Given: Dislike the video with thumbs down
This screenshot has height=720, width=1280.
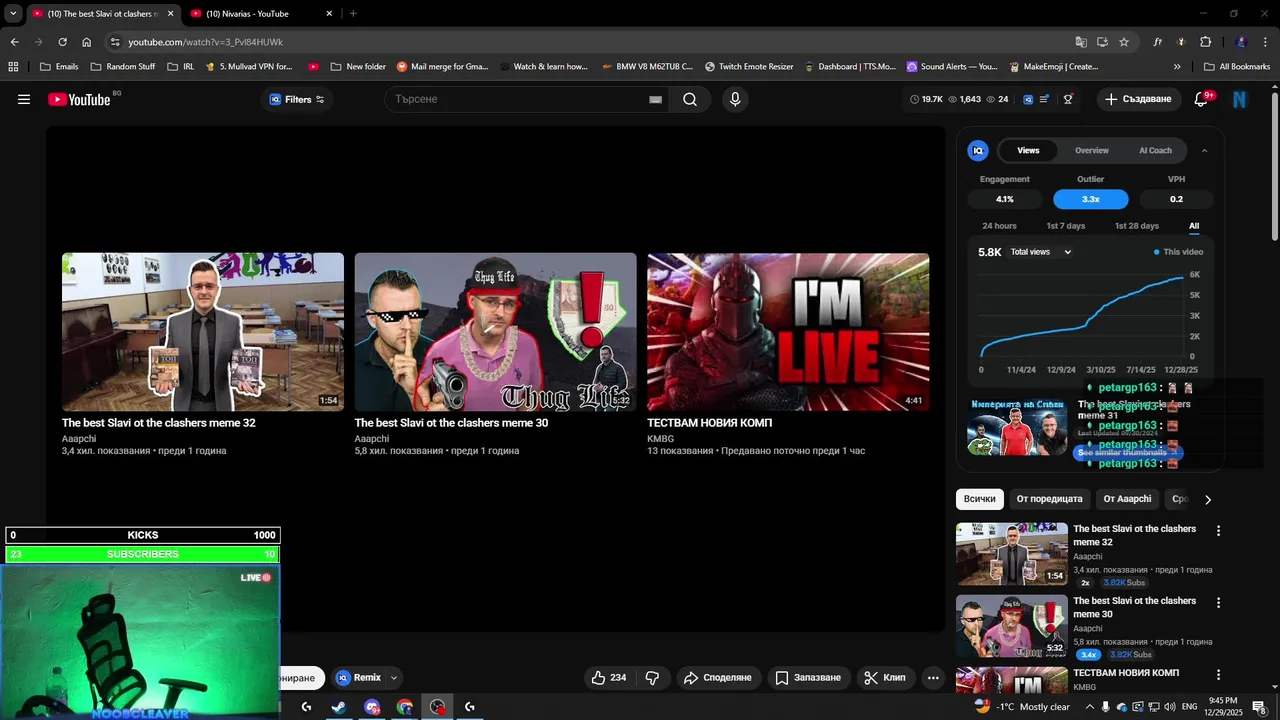Looking at the screenshot, I should tap(652, 677).
